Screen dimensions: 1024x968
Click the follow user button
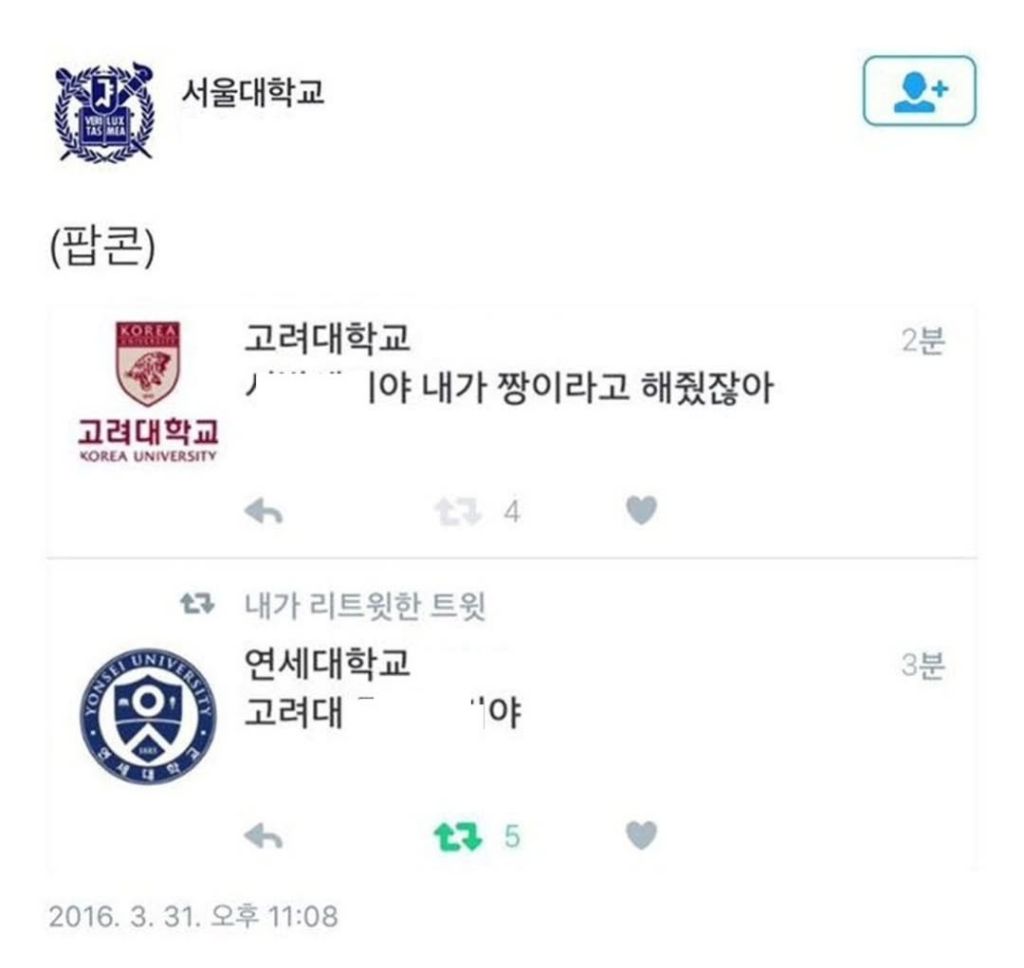(919, 91)
